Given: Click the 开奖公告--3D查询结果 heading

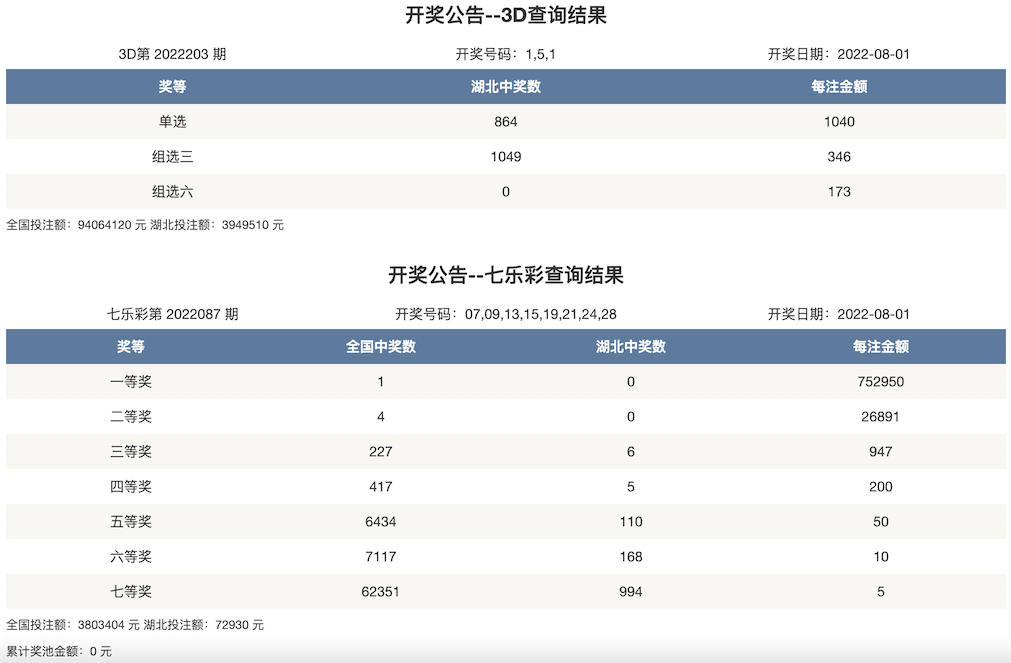Looking at the screenshot, I should click(x=506, y=15).
